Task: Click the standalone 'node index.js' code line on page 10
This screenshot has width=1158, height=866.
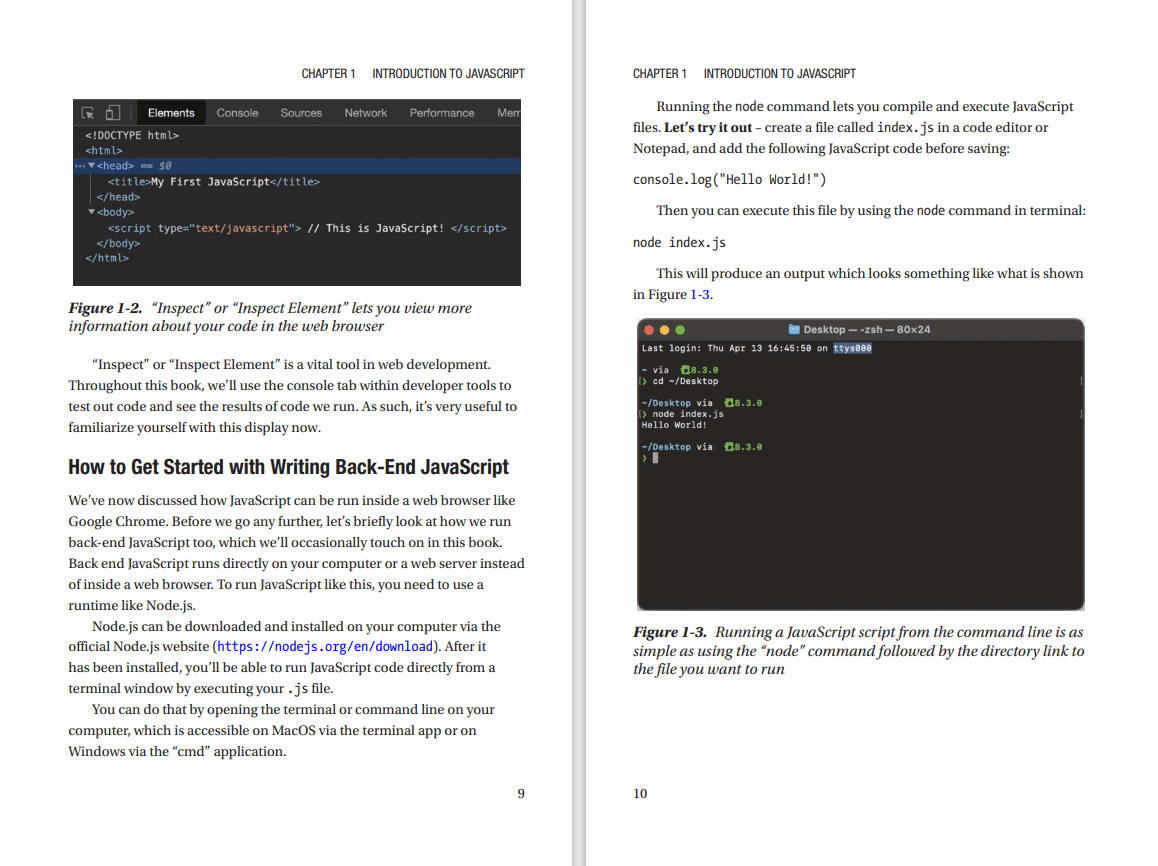Action: pyautogui.click(x=679, y=243)
